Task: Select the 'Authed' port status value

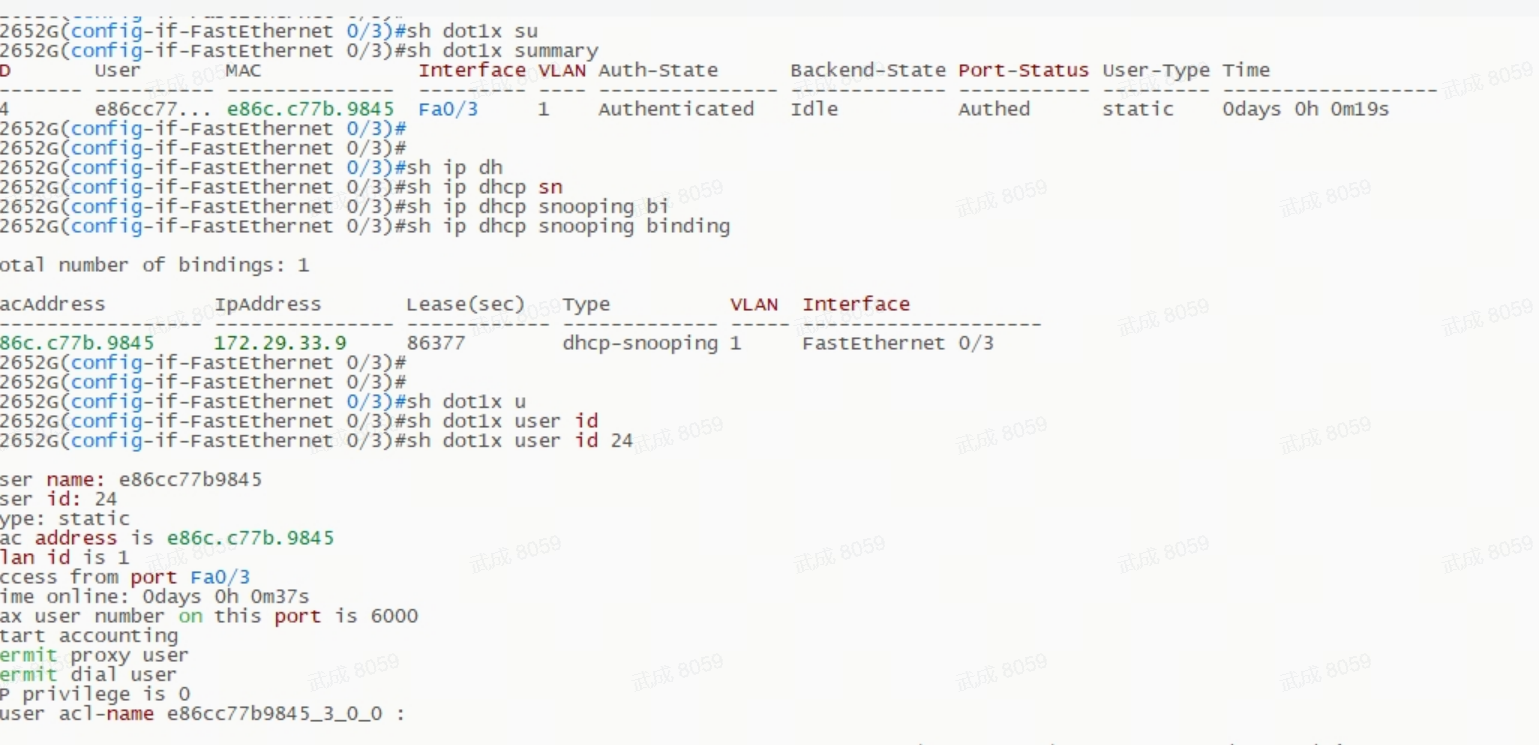Action: click(994, 109)
